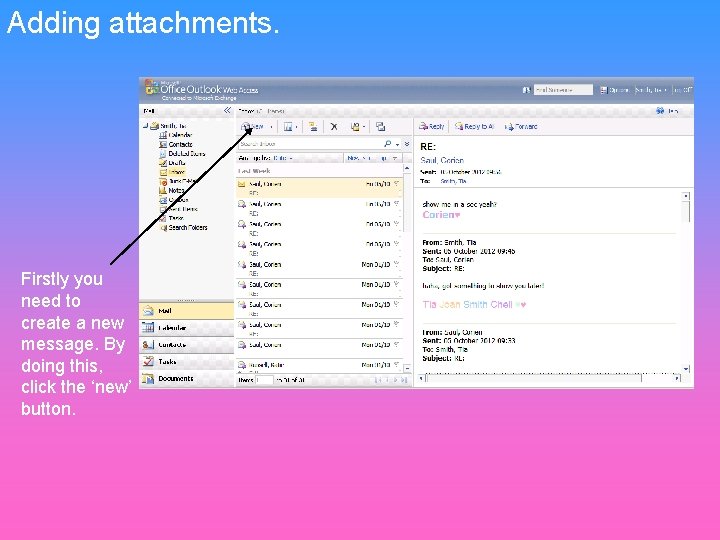Flag the first Saul, Corien message
720x540 pixels.
click(396, 184)
